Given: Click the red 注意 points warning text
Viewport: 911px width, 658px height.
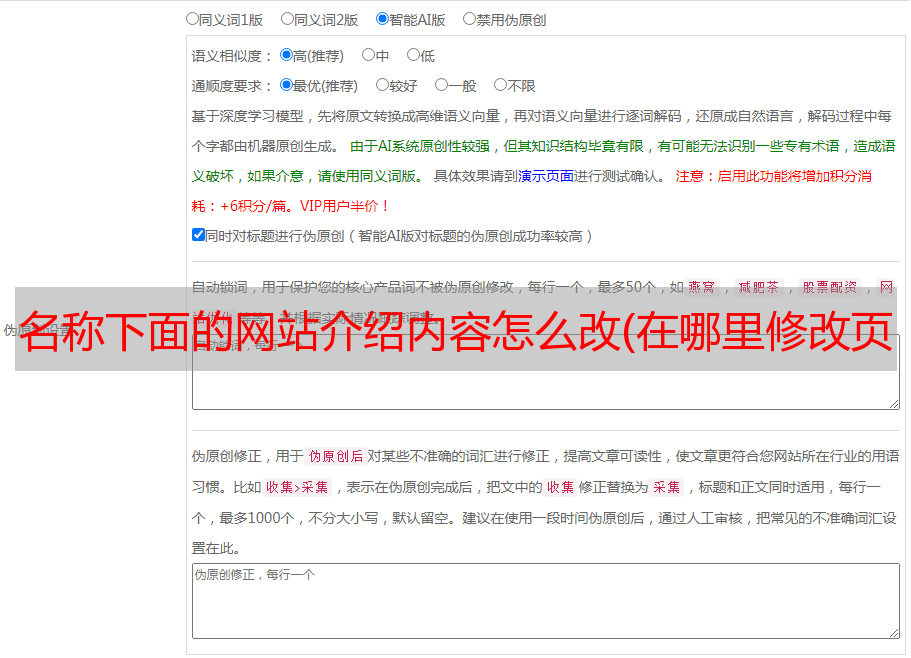Looking at the screenshot, I should (532, 191).
